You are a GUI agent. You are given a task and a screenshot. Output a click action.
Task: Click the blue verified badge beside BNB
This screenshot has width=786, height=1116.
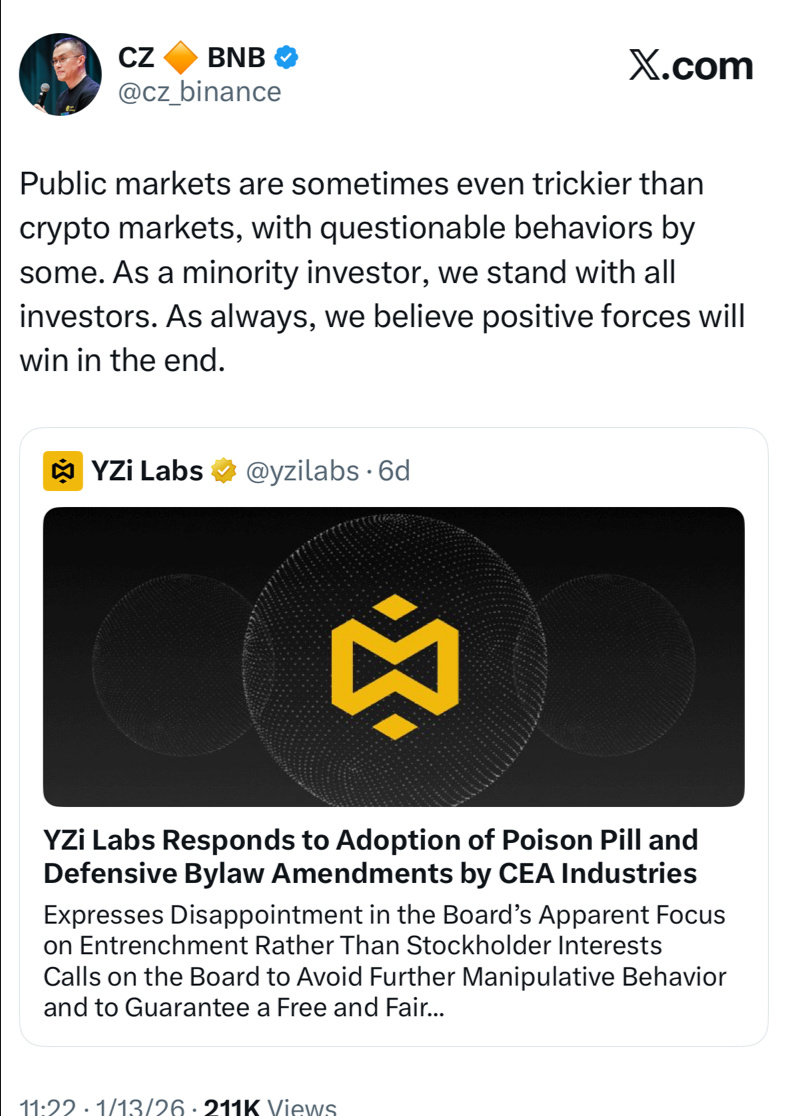(x=285, y=57)
